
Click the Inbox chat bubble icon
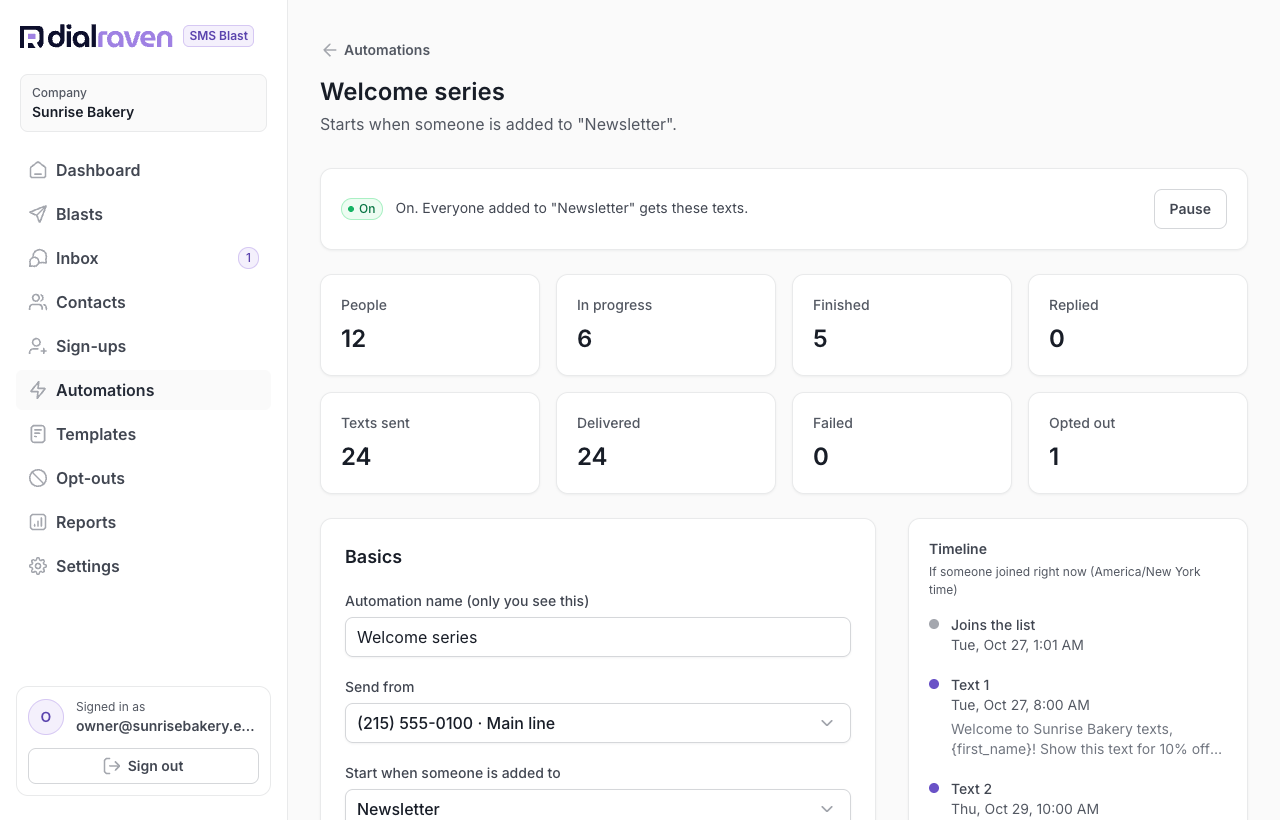coord(38,258)
